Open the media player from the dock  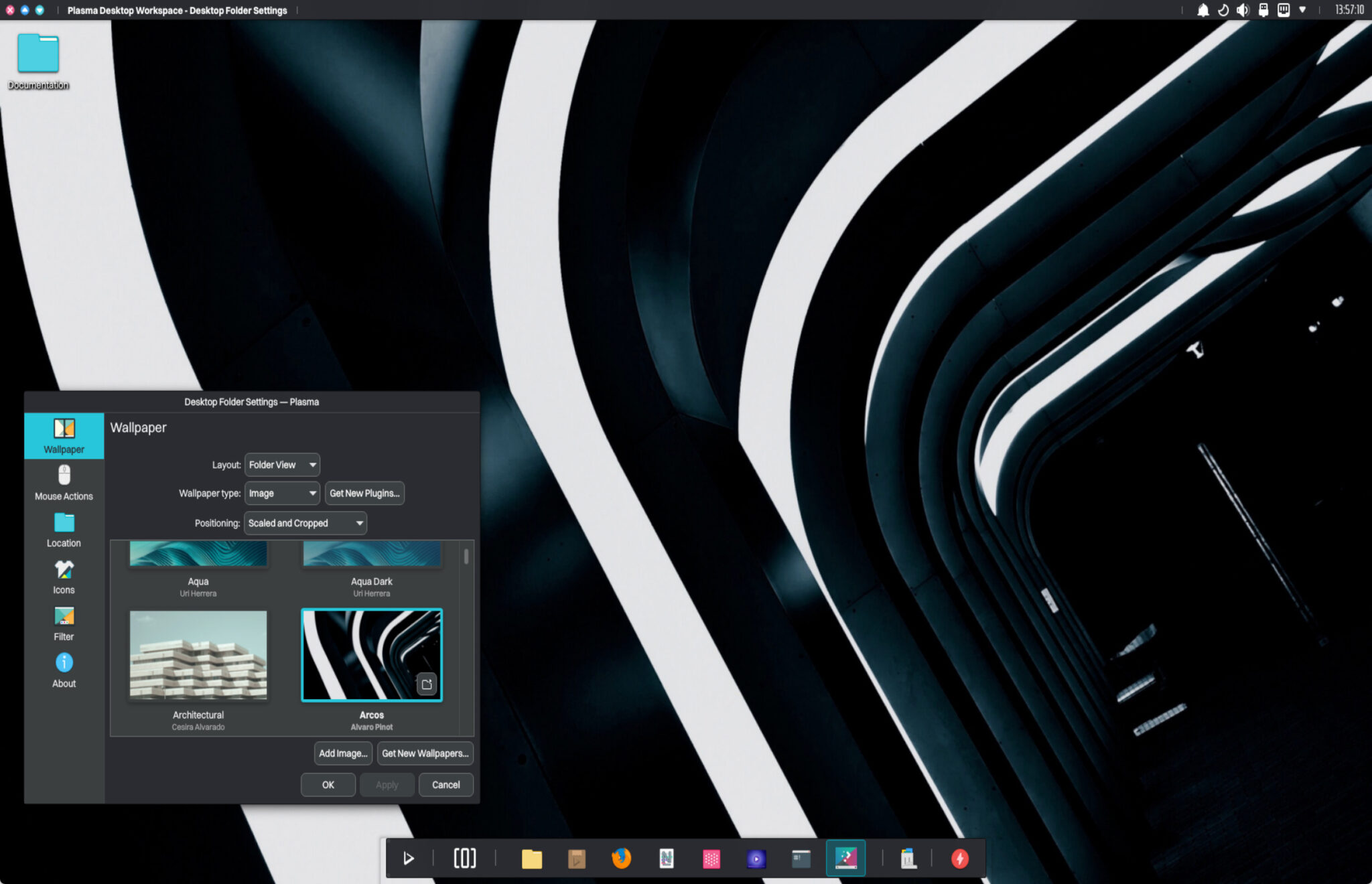click(x=756, y=858)
